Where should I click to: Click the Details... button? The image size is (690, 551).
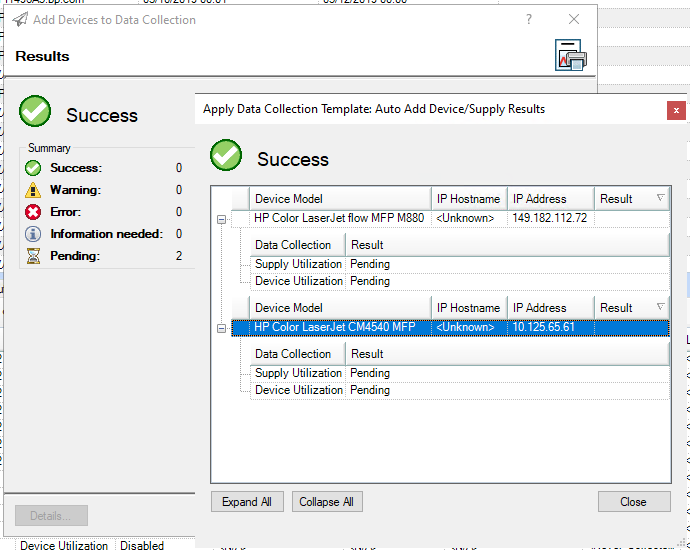pos(51,516)
